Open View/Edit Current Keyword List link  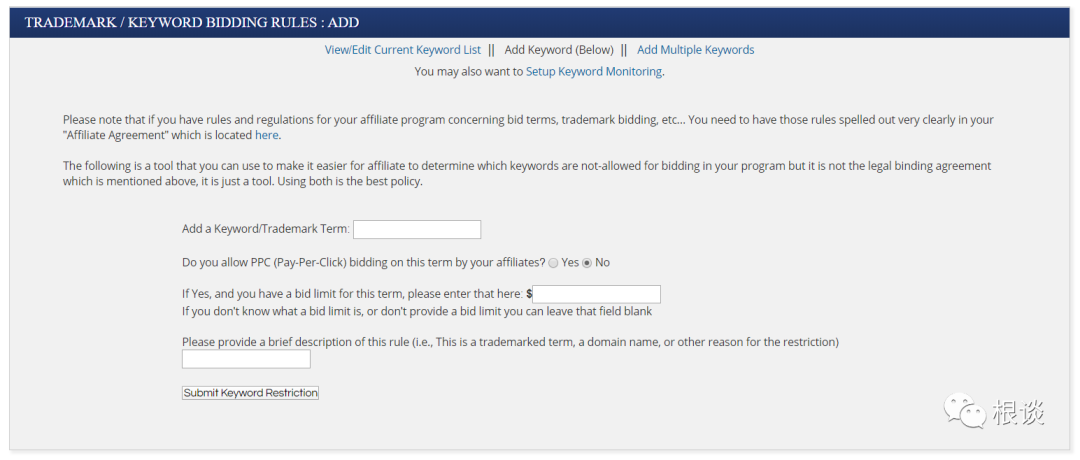pyautogui.click(x=402, y=50)
